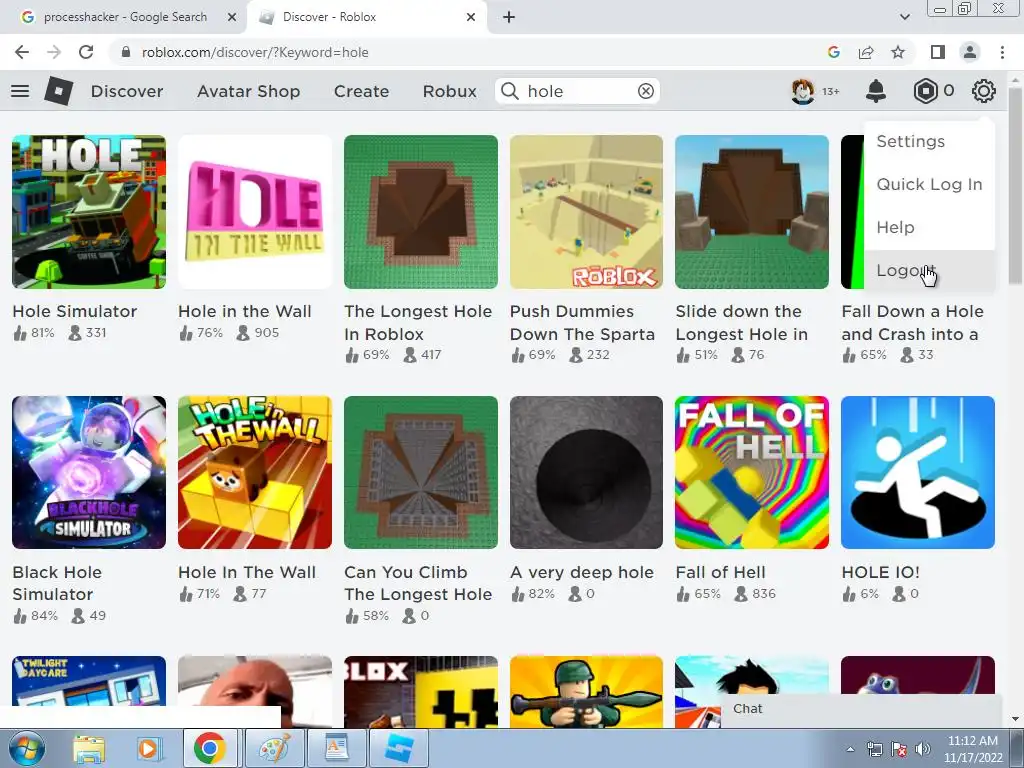Screen dimensions: 1024x768
Task: Open the Windows Start button
Action: click(x=27, y=748)
